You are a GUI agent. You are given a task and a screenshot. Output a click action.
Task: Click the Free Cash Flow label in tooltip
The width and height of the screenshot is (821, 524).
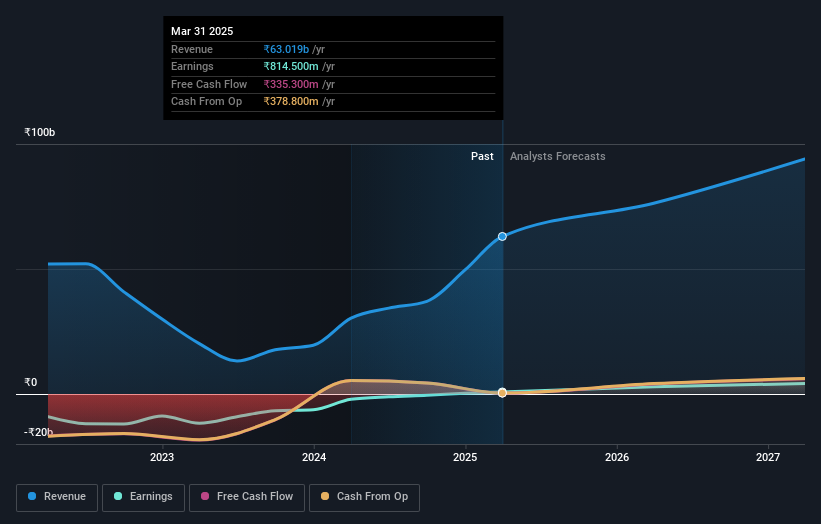pos(209,84)
